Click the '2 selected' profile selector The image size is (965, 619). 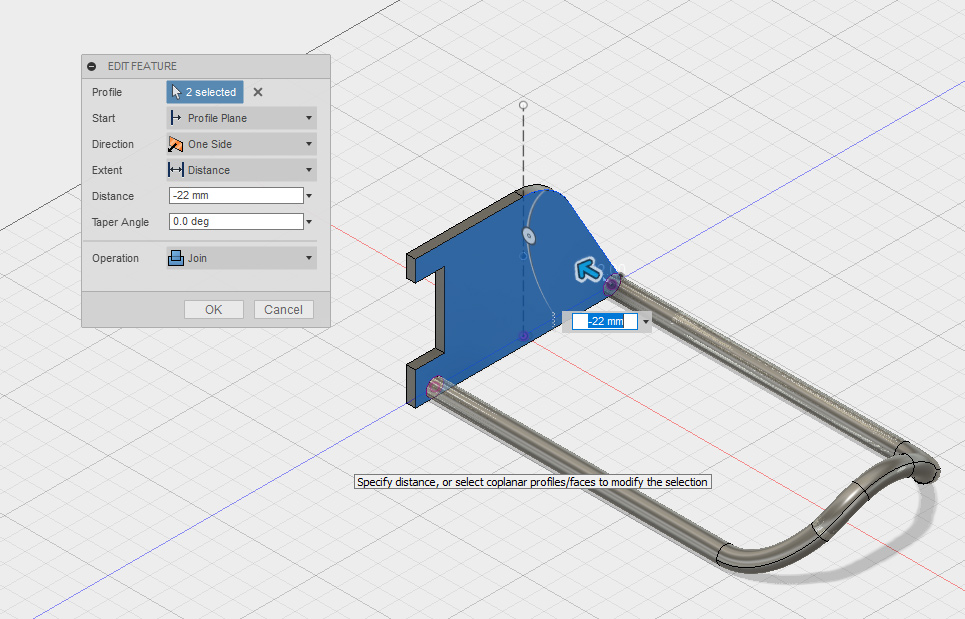click(205, 92)
